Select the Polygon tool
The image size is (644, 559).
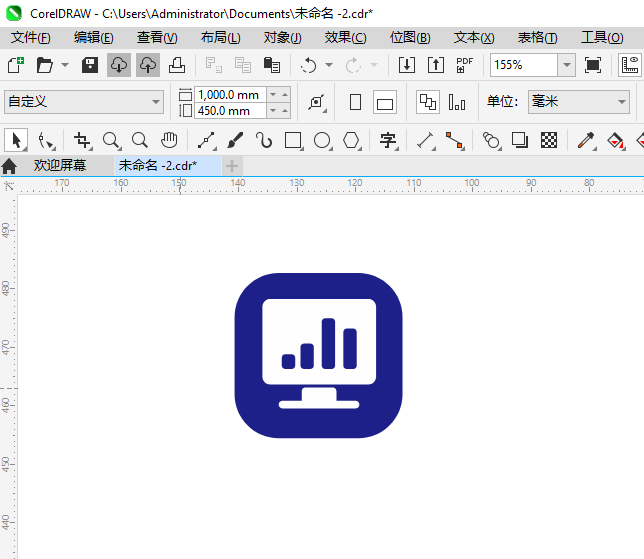pyautogui.click(x=352, y=140)
